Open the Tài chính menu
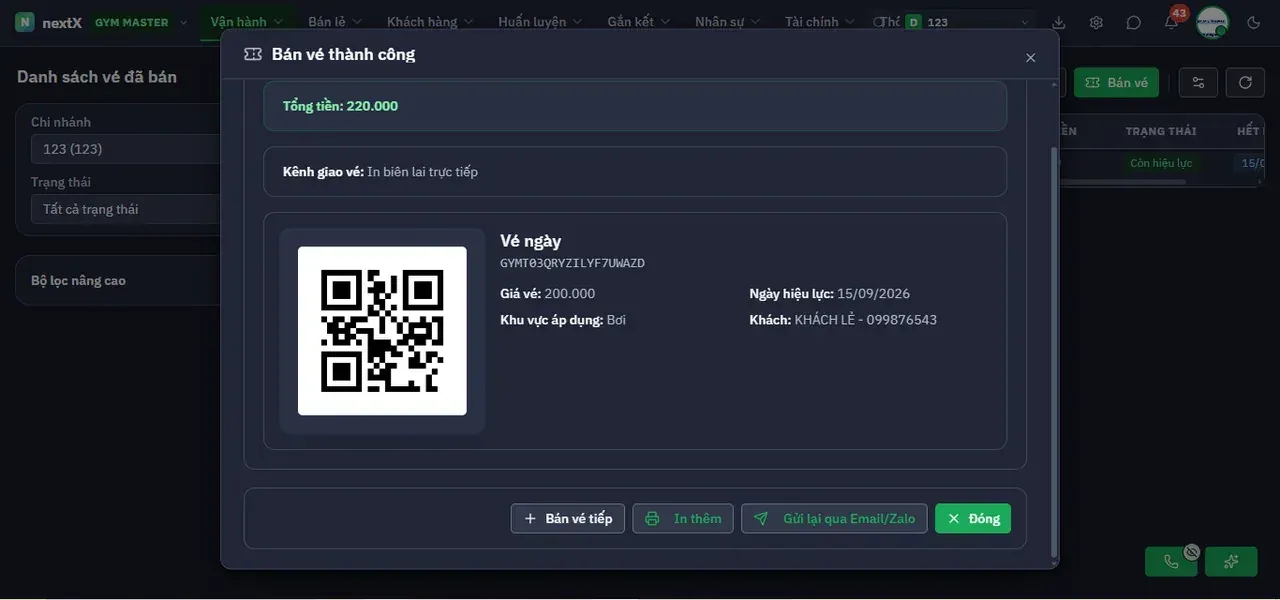 click(819, 22)
